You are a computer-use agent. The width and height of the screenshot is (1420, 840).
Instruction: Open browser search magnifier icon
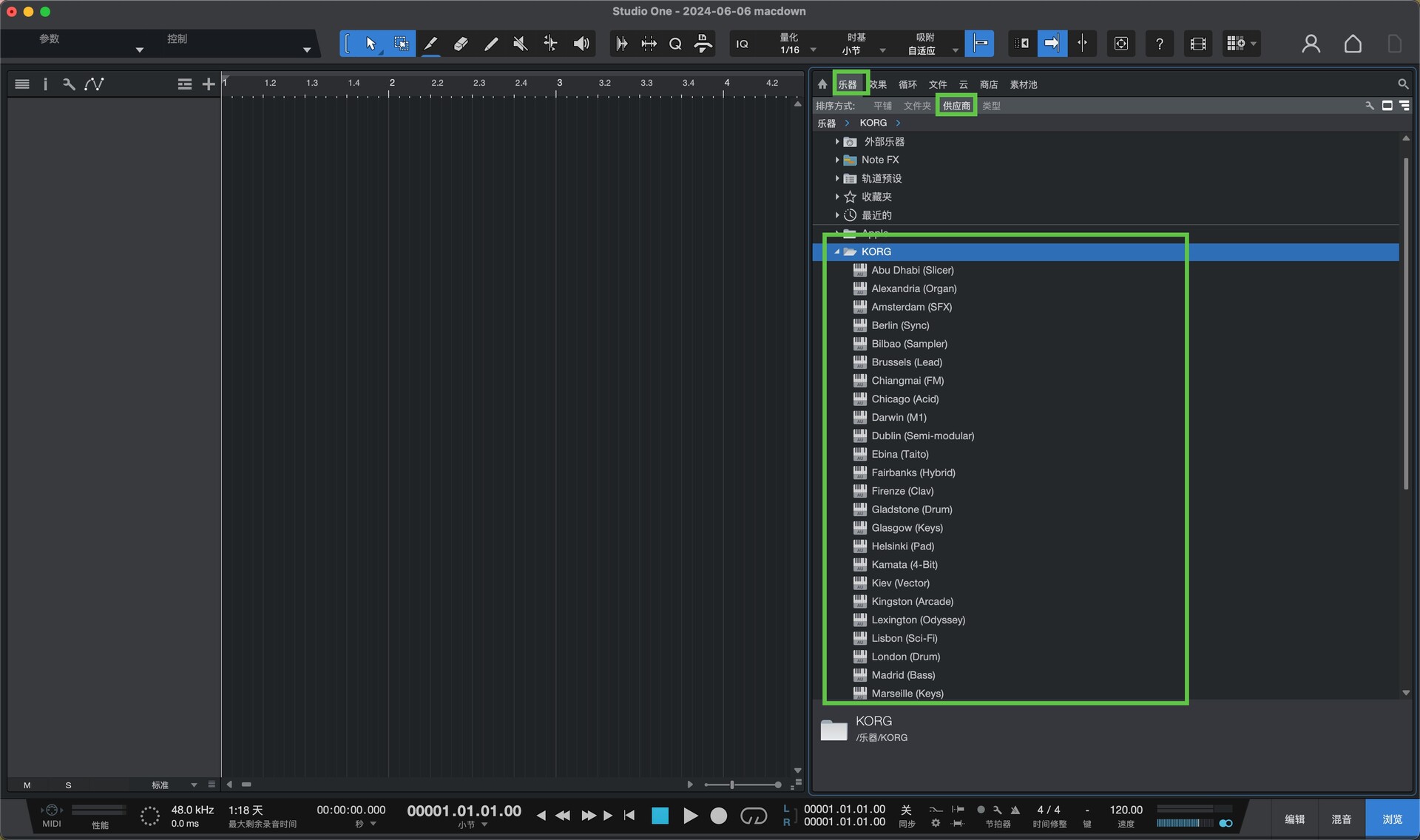click(1402, 84)
